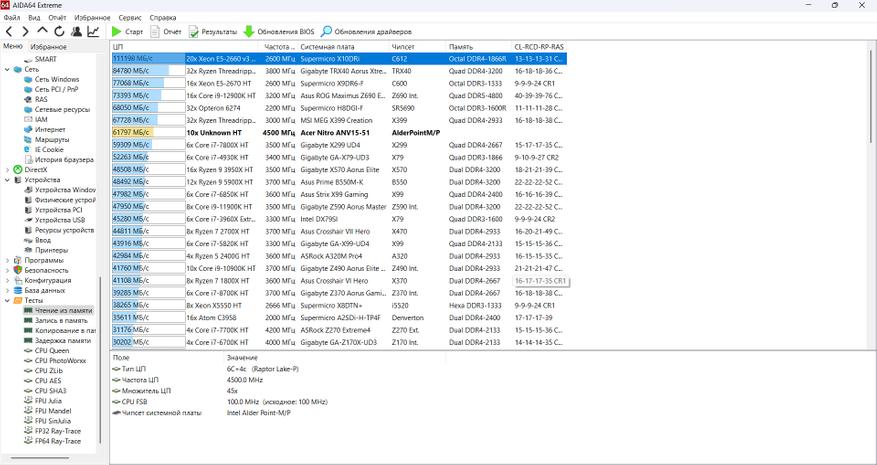Select FPU Julia benchmark
877x465 pixels.
[x=48, y=401]
